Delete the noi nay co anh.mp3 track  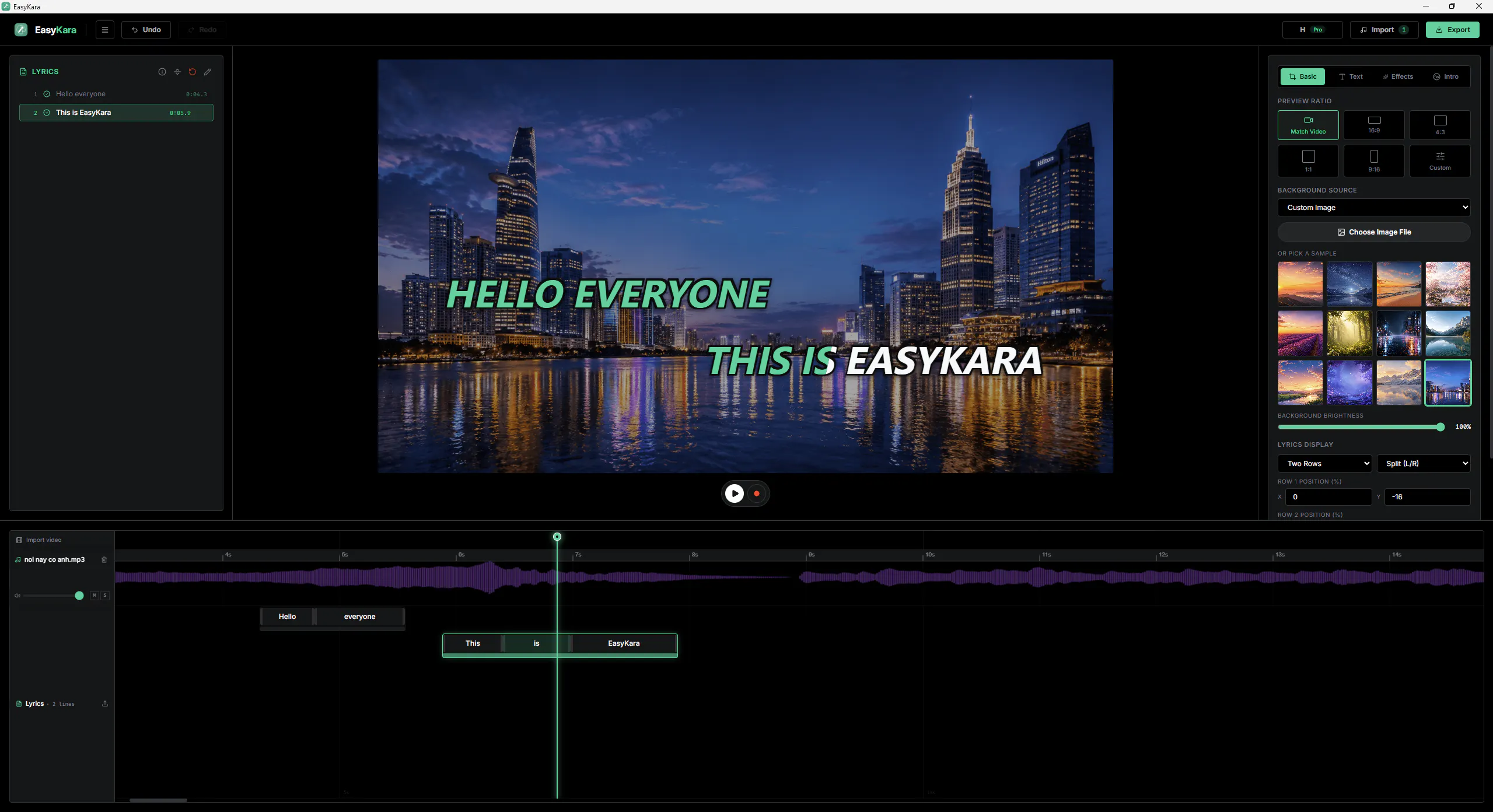coord(104,560)
